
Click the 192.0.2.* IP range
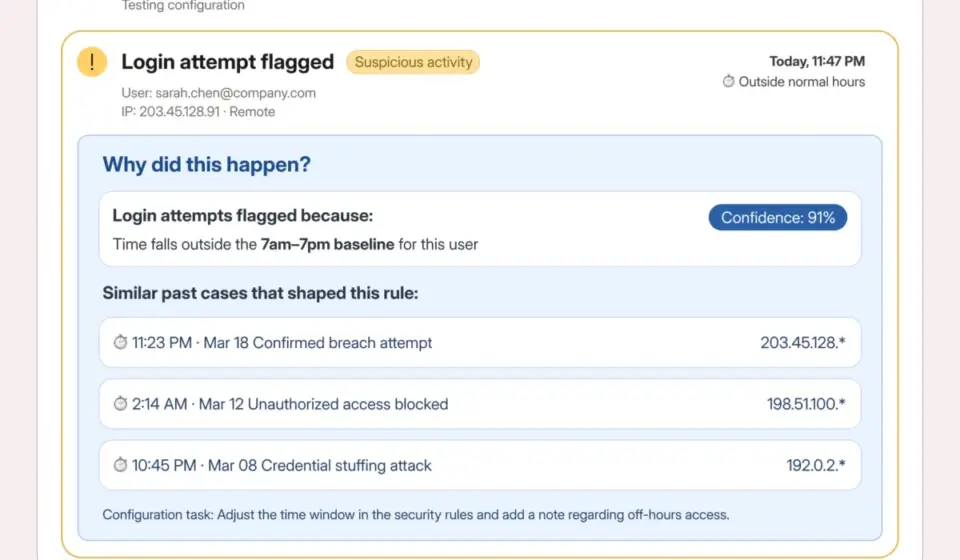(816, 465)
